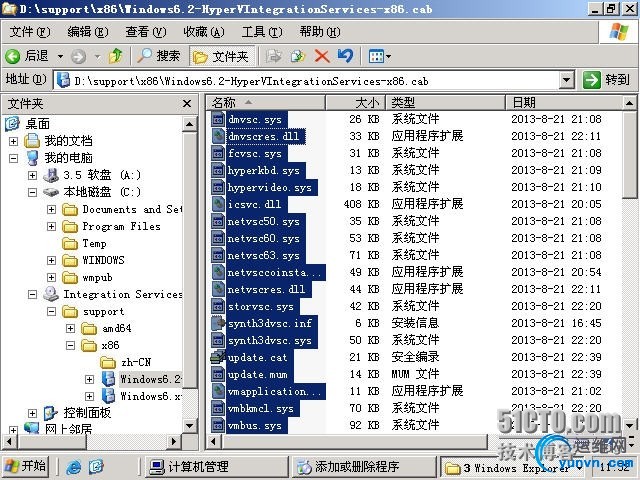Open the Search (搜索) toolbar button
The image size is (640, 480).
159,56
